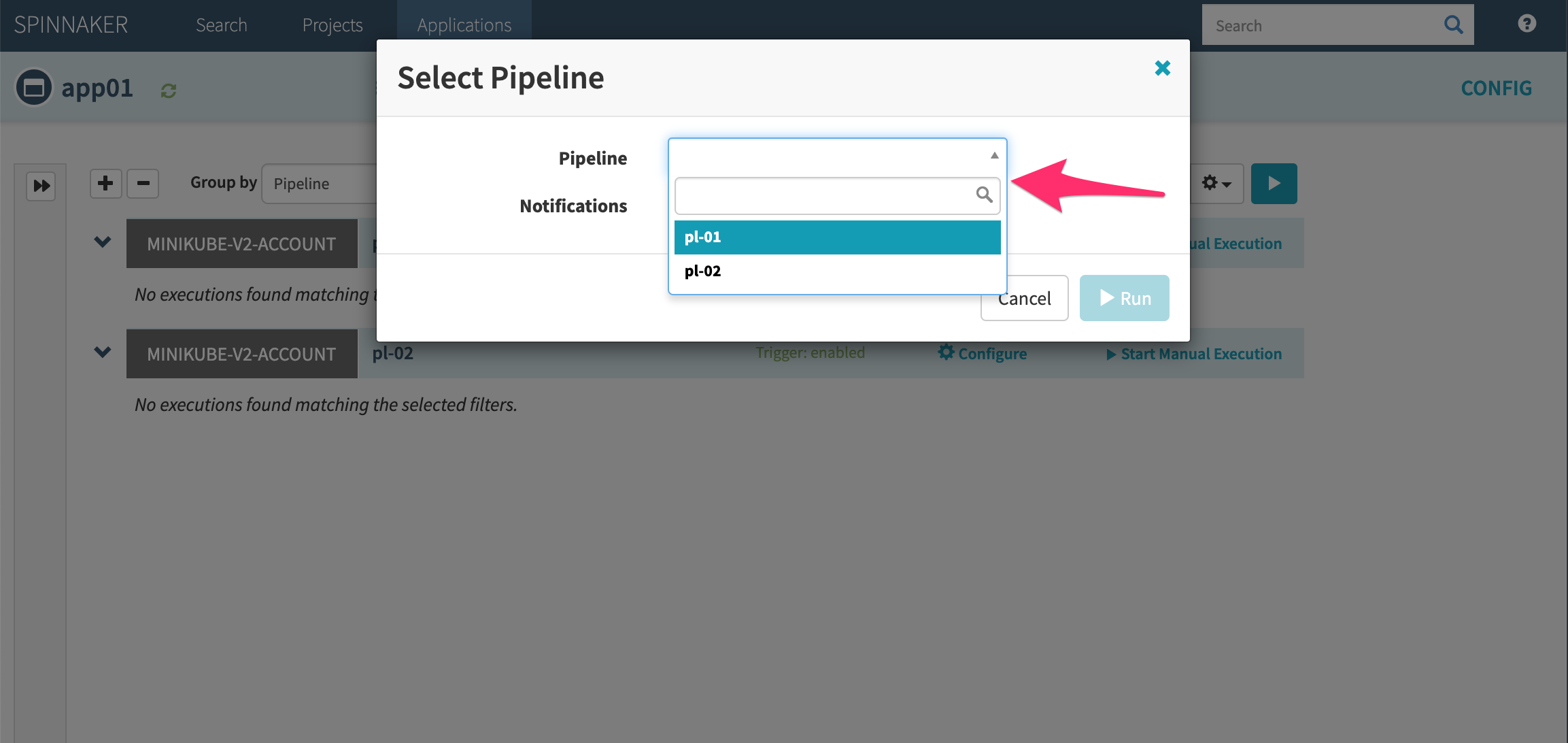Open the help question mark icon
The height and width of the screenshot is (743, 1568).
click(x=1527, y=24)
